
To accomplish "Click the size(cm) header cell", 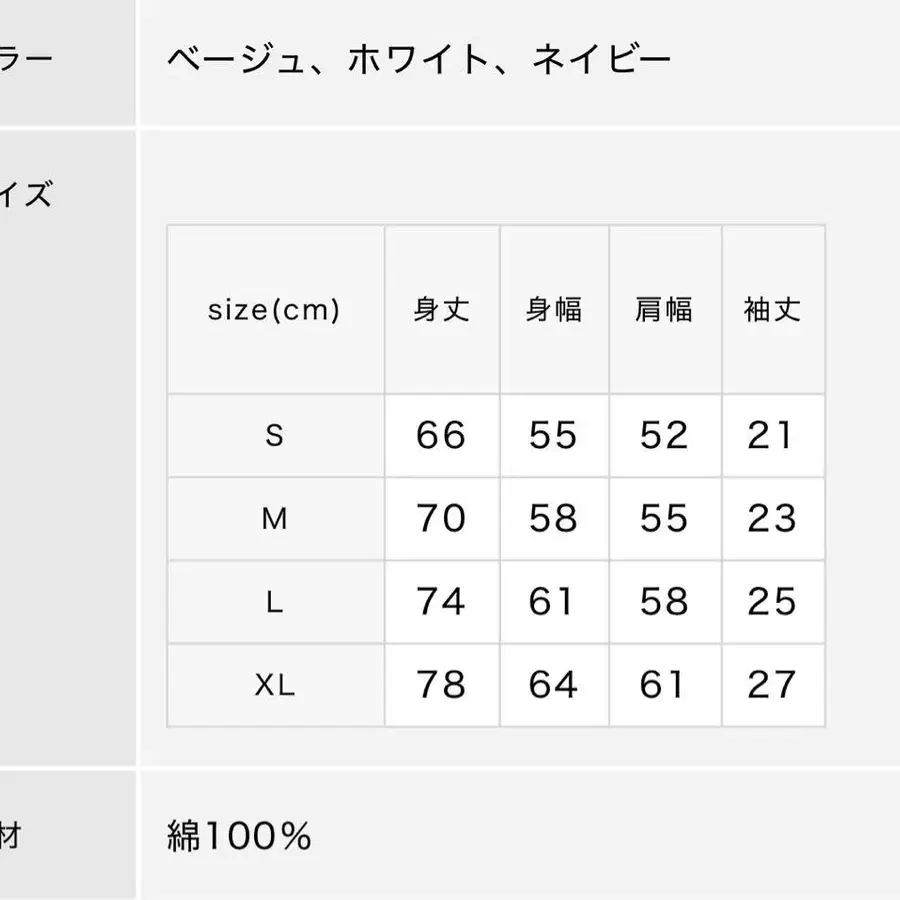I will tap(275, 310).
